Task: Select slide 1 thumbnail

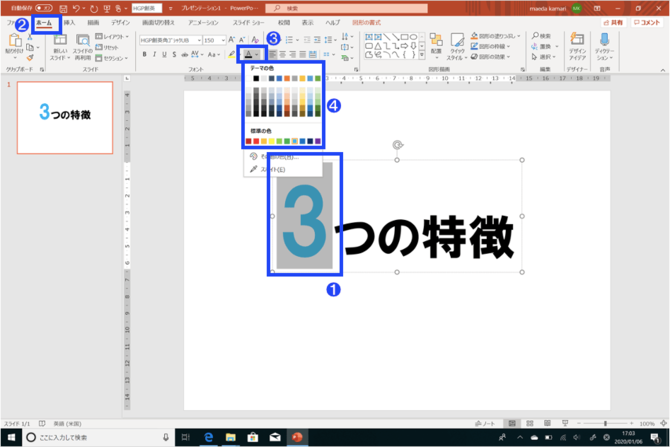Action: tap(65, 118)
